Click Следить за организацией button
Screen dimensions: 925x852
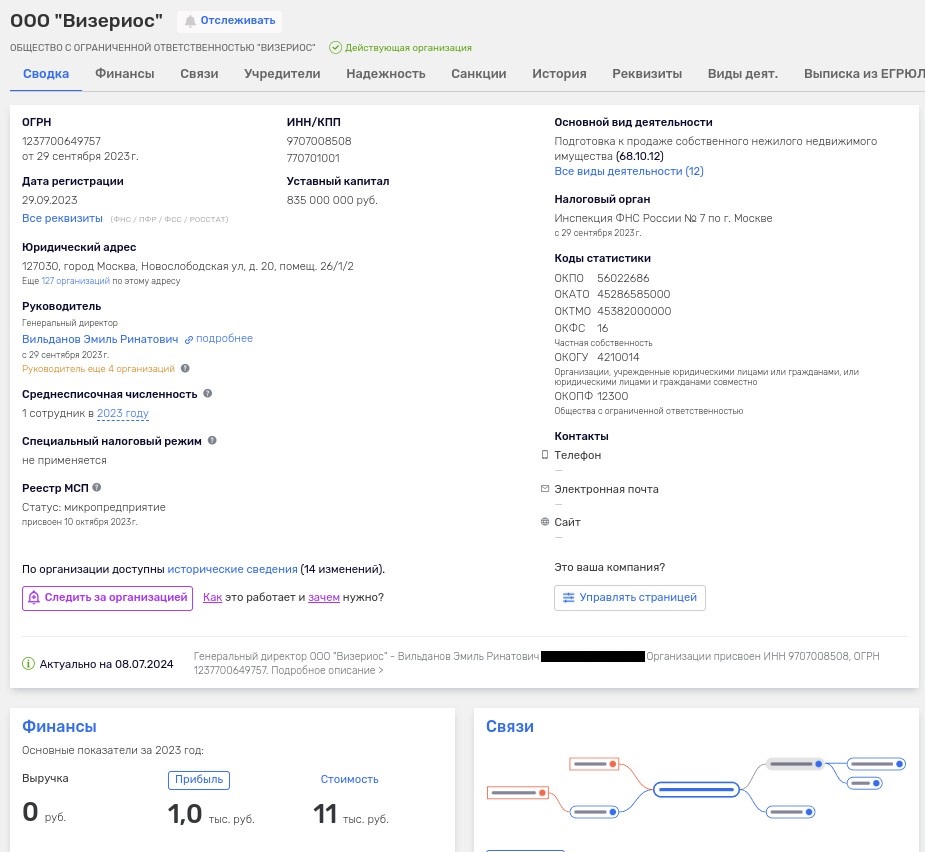coord(107,598)
